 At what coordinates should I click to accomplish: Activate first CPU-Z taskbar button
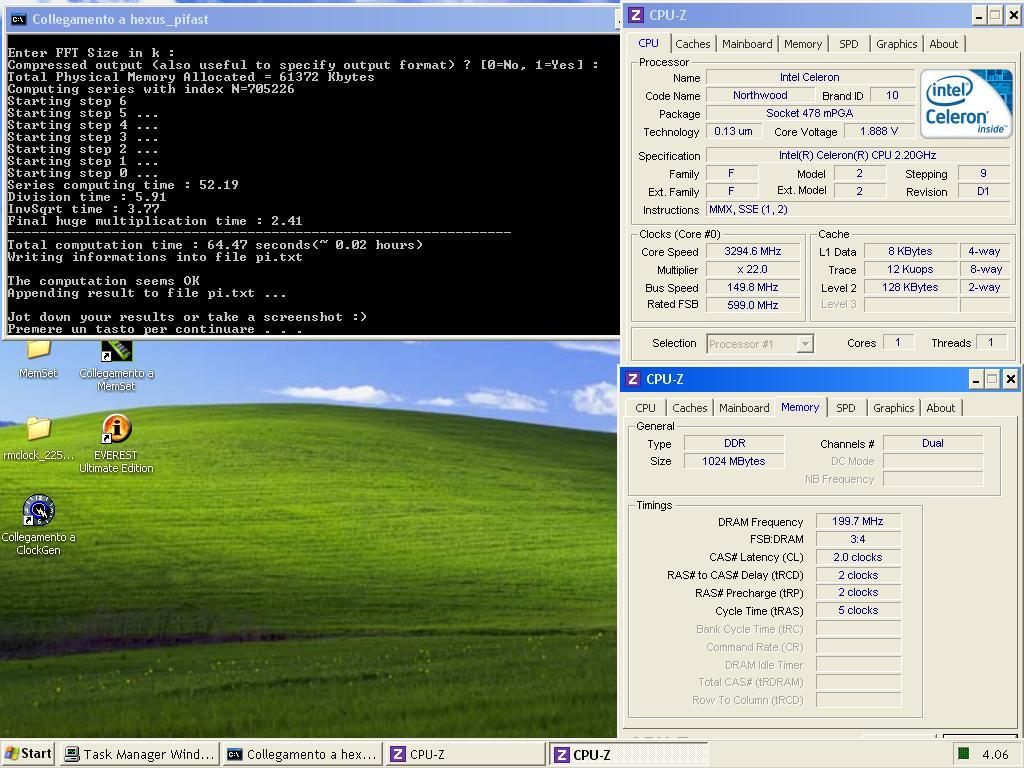coord(466,754)
